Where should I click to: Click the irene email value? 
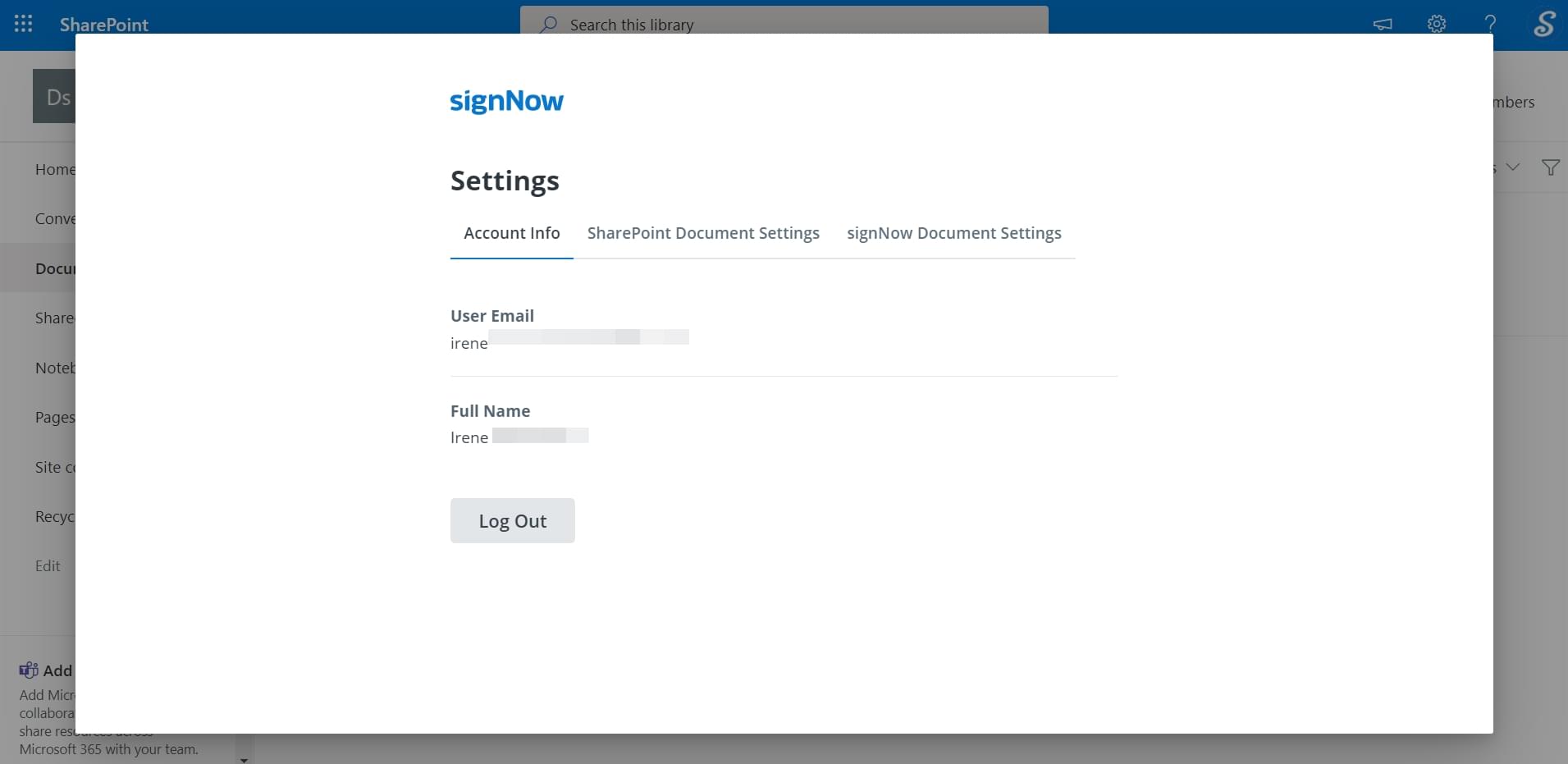tap(569, 342)
